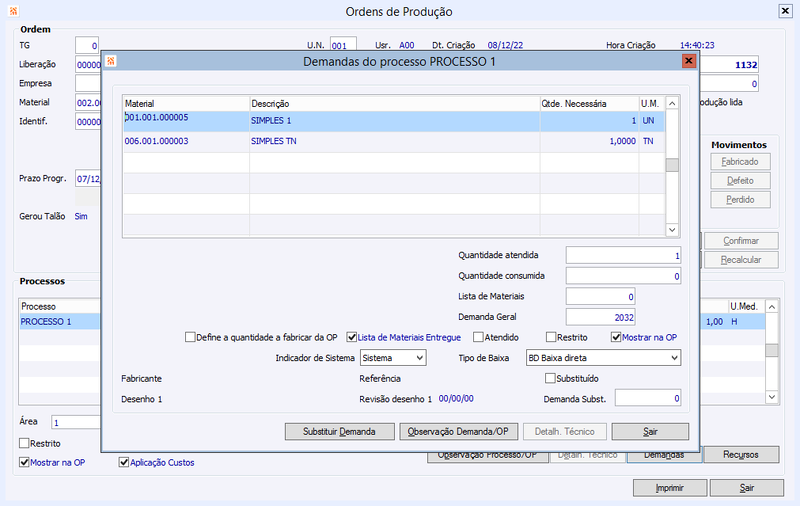
Task: Close the Demandas do processo dialog
Action: (x=688, y=61)
